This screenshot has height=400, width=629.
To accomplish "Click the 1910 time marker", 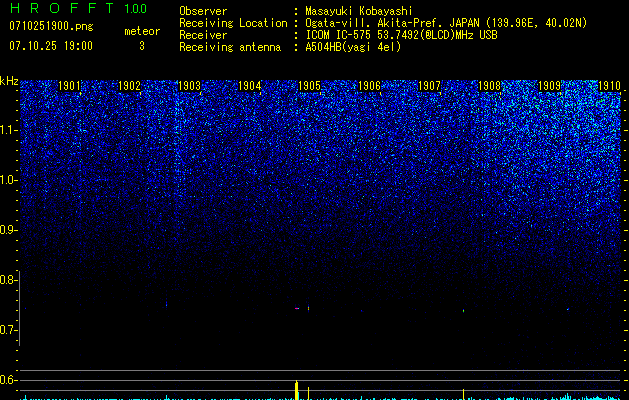I will click(x=609, y=86).
